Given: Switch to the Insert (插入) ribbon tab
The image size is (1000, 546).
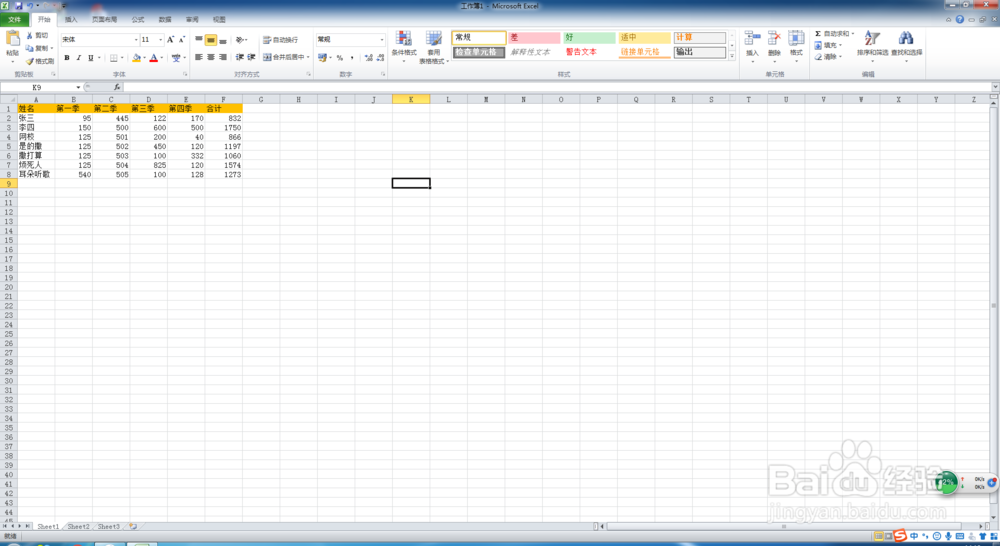Looking at the screenshot, I should tap(71, 20).
